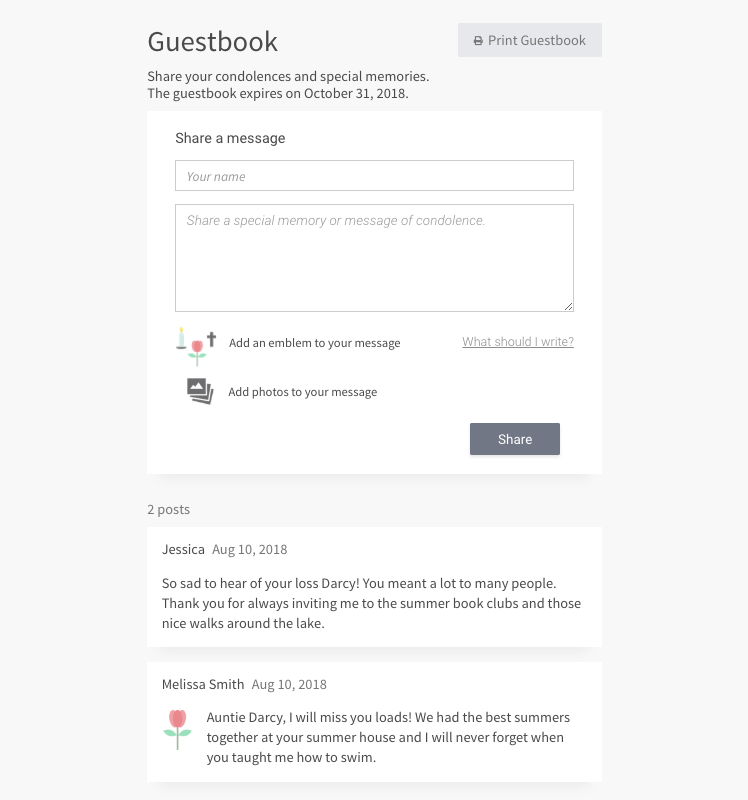This screenshot has height=800, width=748.
Task: Click Jessica's post date Aug 10, 2018
Action: click(x=250, y=549)
